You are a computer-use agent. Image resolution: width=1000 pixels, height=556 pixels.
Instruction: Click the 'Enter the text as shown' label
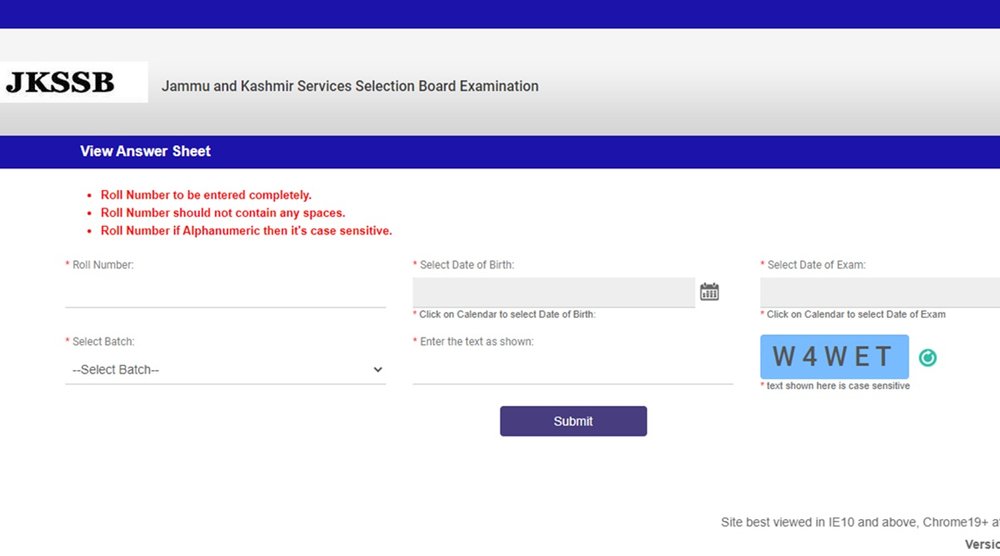point(476,342)
